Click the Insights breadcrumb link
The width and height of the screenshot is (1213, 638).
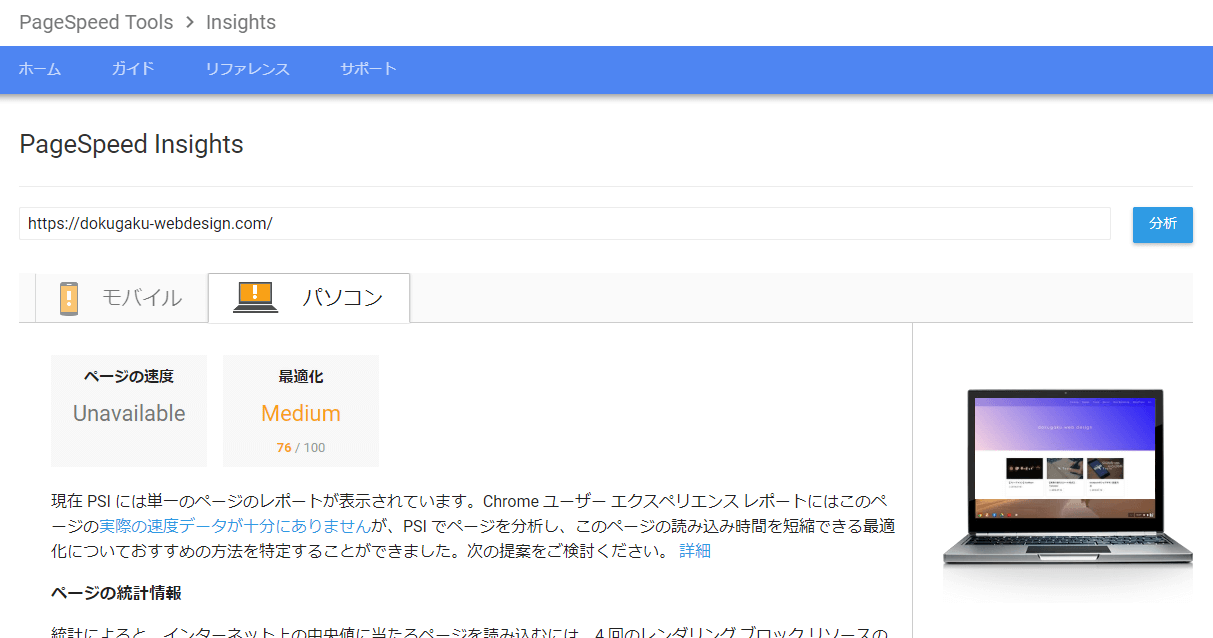(241, 22)
